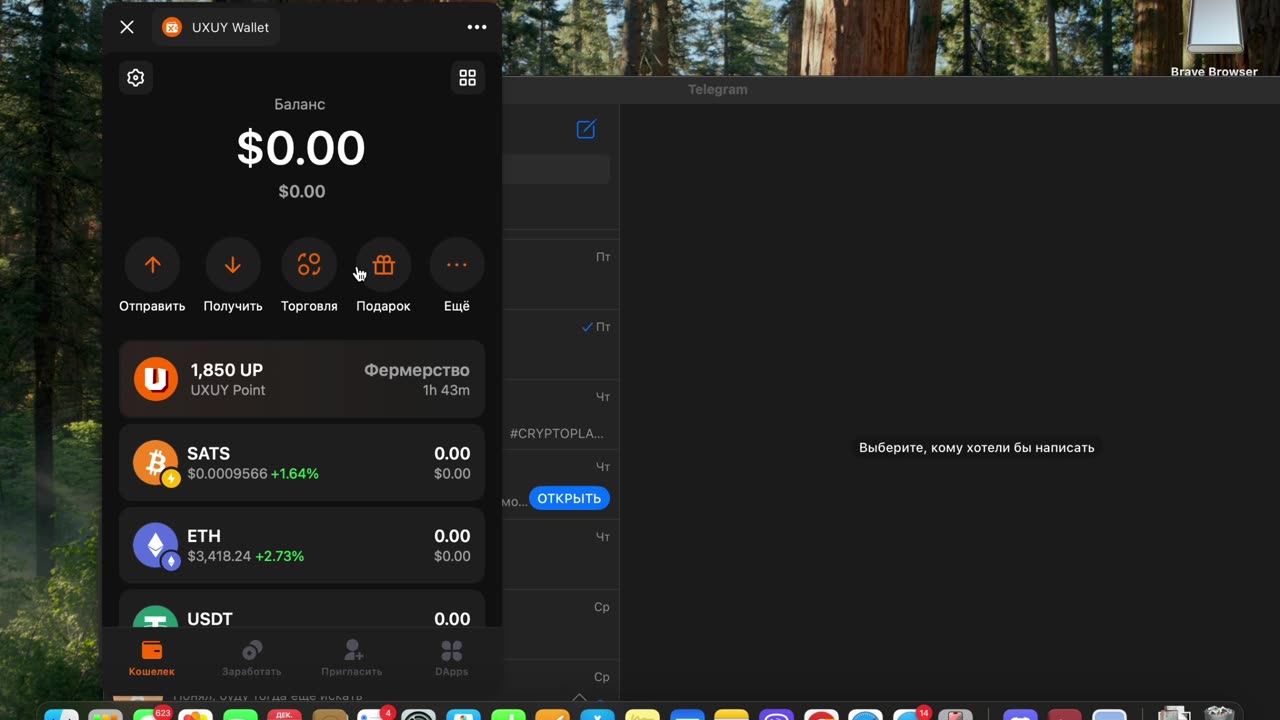Show more actions via Ещё icon

pyautogui.click(x=457, y=265)
